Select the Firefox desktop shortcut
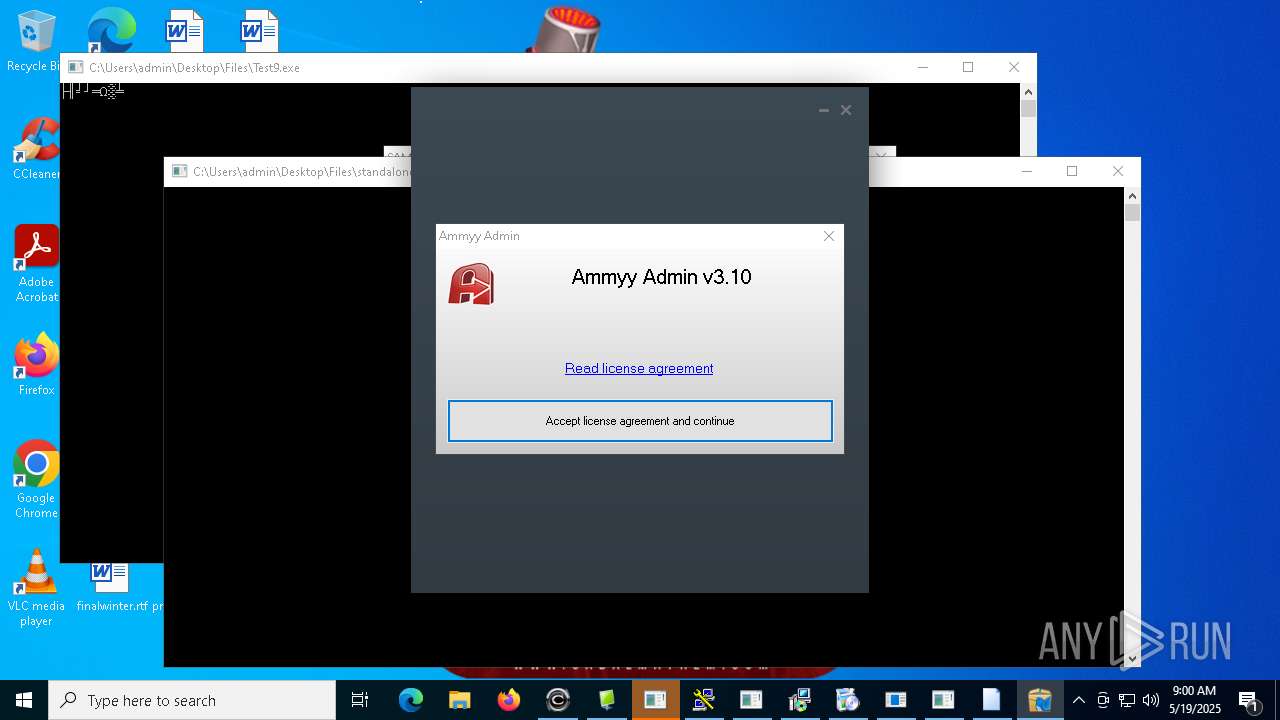Screen dimensions: 1280x720 click(36, 364)
